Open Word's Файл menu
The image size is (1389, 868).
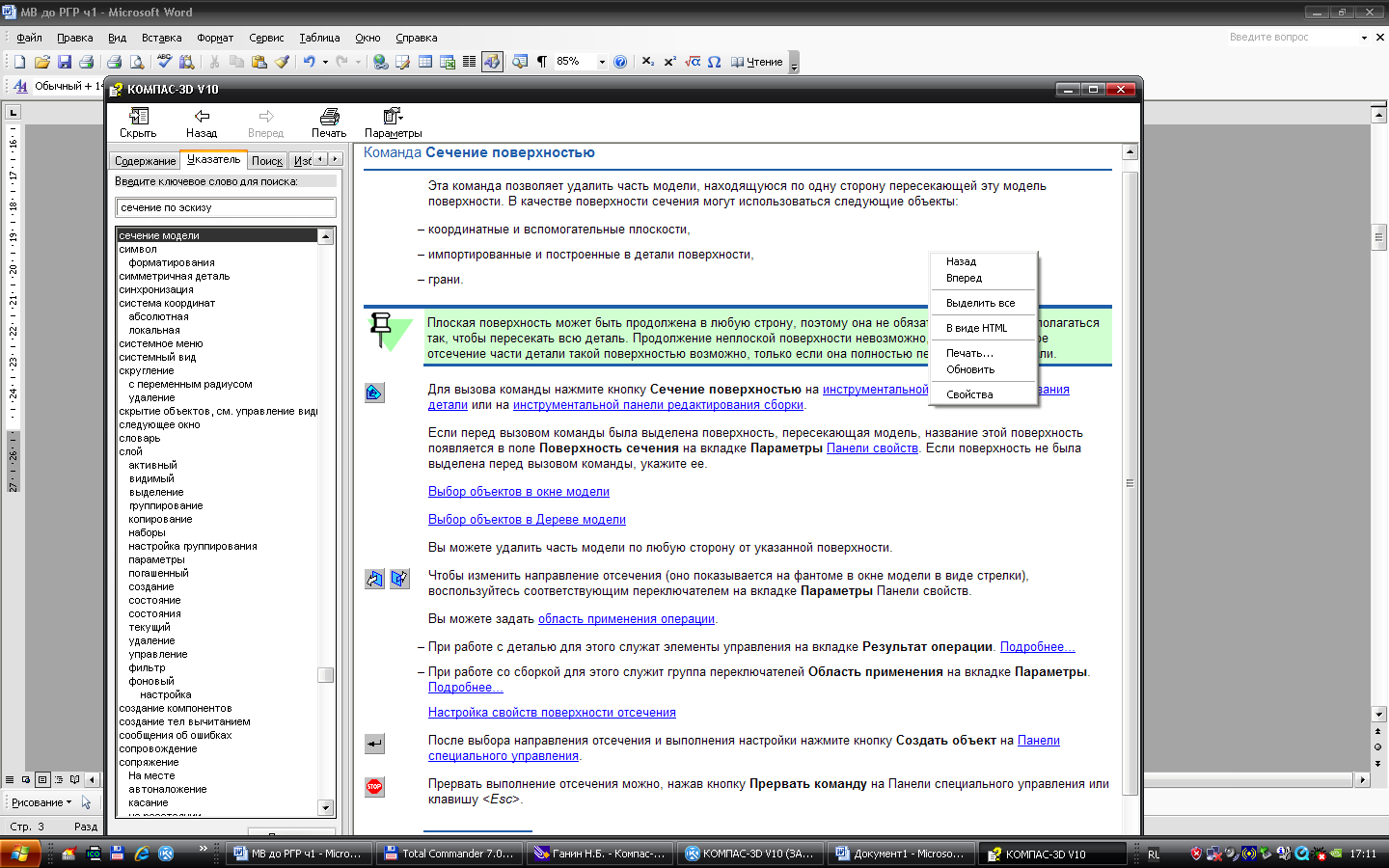(x=29, y=38)
